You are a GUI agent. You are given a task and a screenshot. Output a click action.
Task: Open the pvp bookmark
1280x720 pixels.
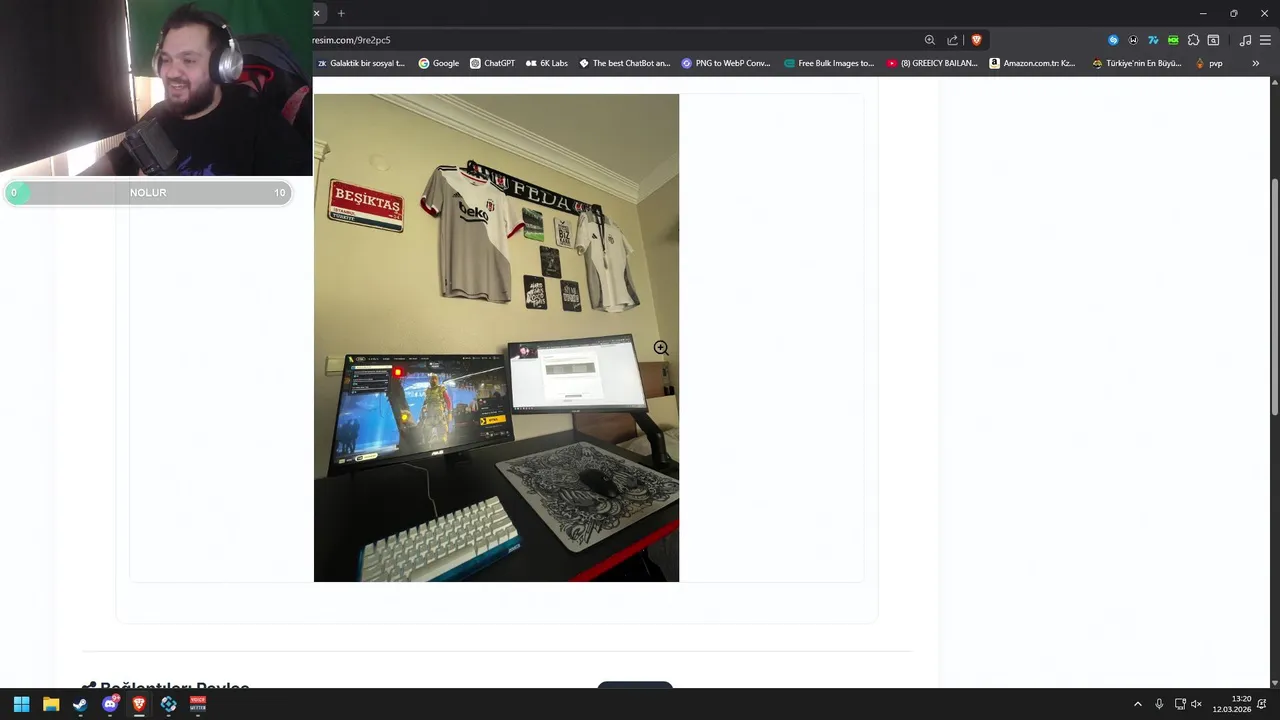tap(1209, 63)
